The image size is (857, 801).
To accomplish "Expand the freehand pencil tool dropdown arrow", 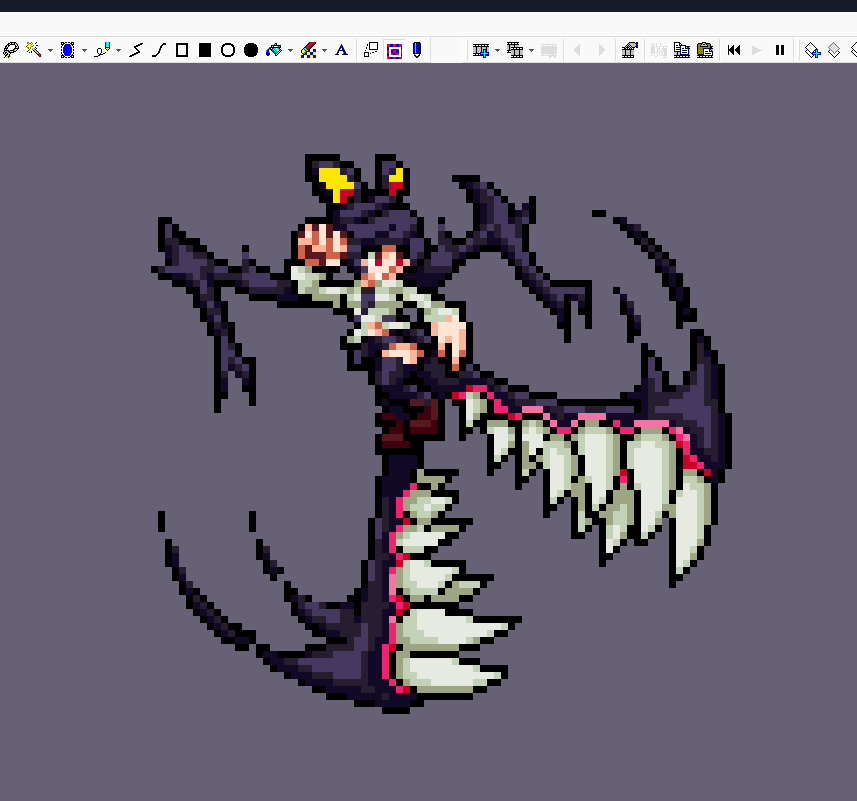I will coord(118,51).
